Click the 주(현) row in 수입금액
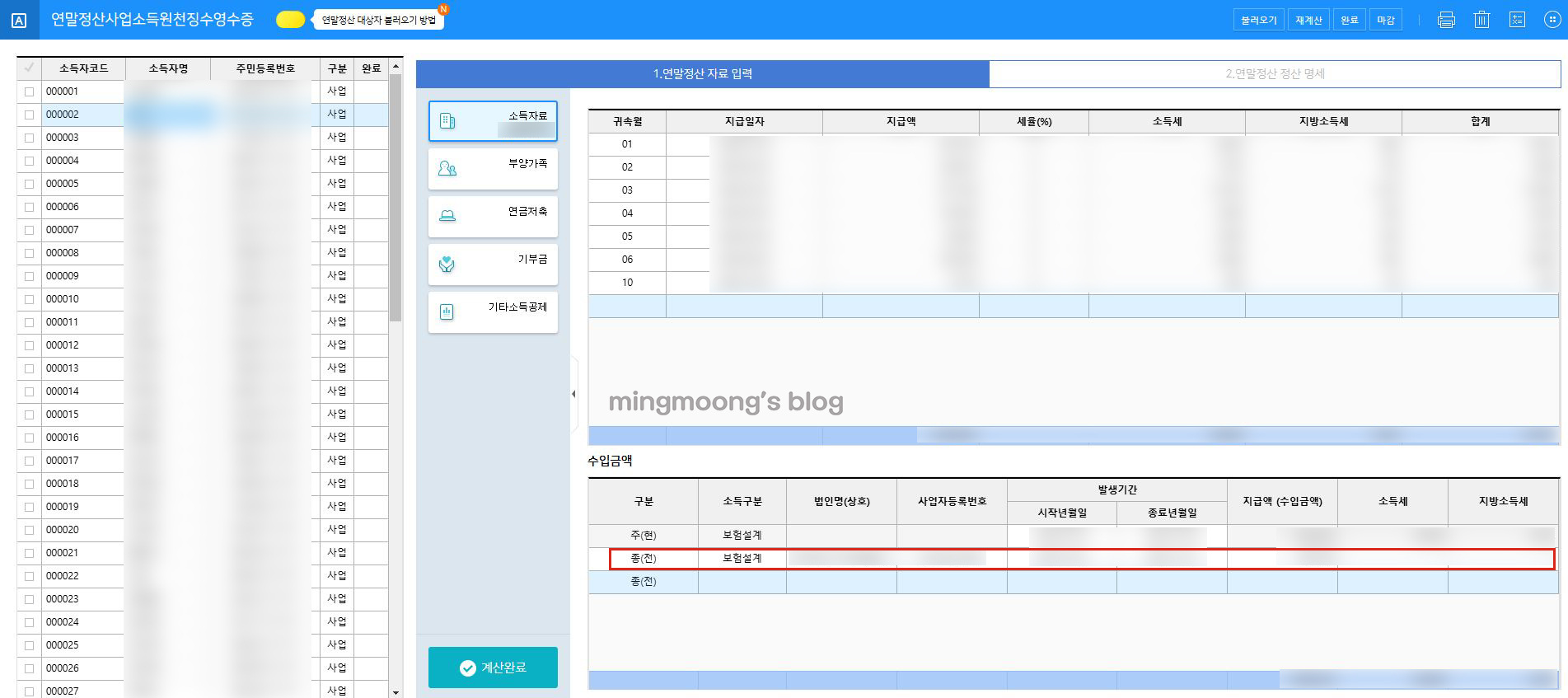1568x698 pixels. (x=1074, y=536)
